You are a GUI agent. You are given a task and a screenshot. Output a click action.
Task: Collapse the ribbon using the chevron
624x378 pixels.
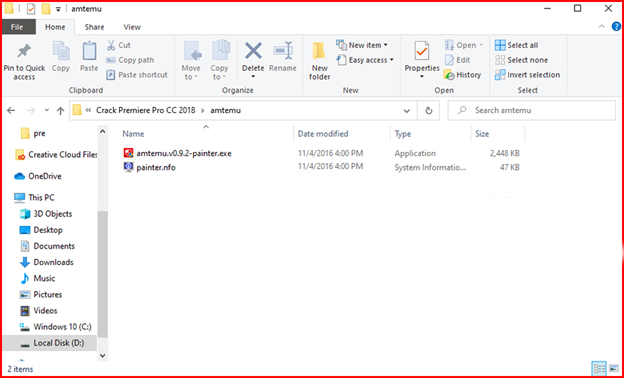tap(601, 27)
